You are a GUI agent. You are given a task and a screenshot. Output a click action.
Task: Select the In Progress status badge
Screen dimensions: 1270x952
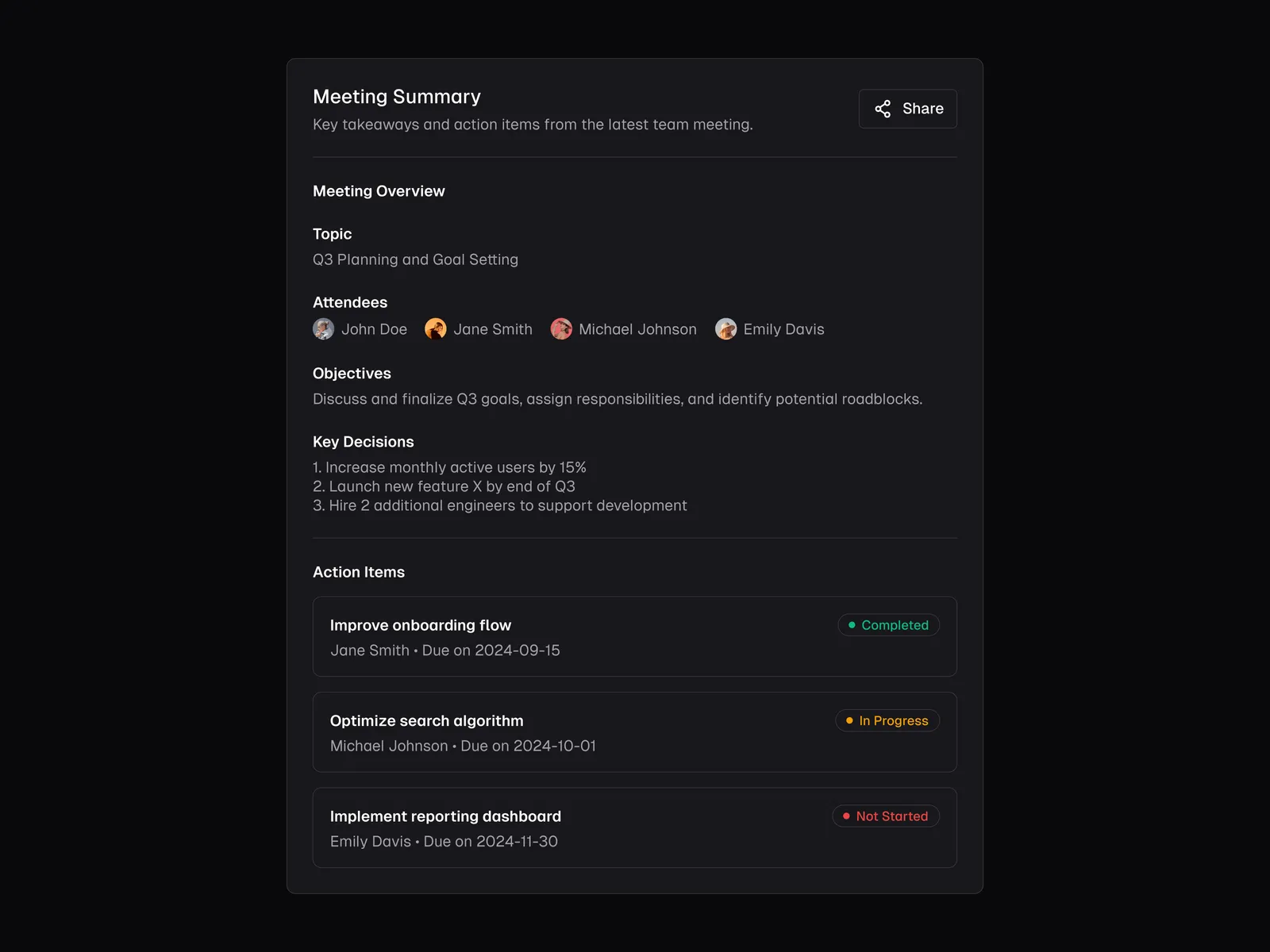point(887,720)
